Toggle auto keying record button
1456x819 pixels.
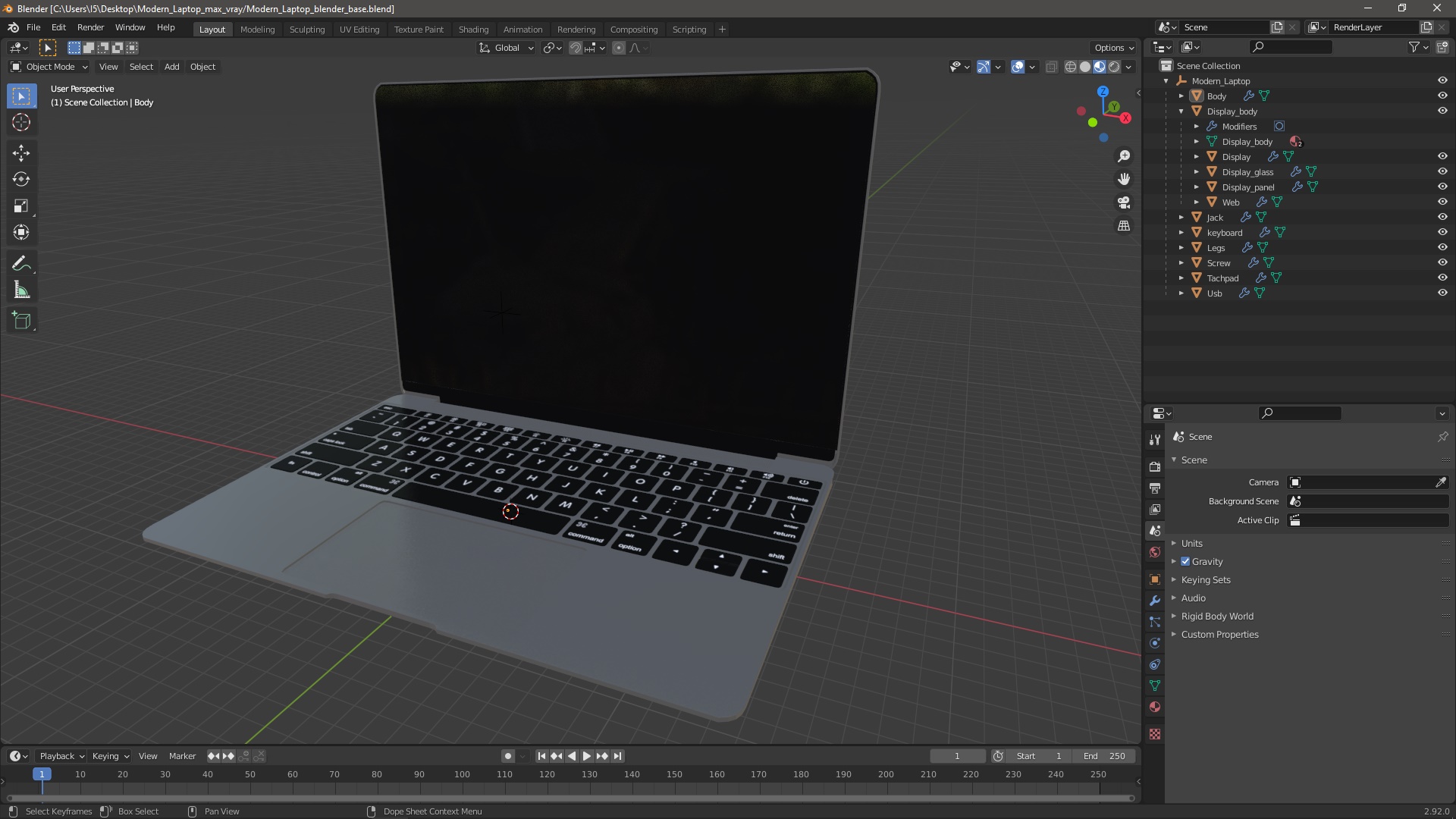click(507, 756)
